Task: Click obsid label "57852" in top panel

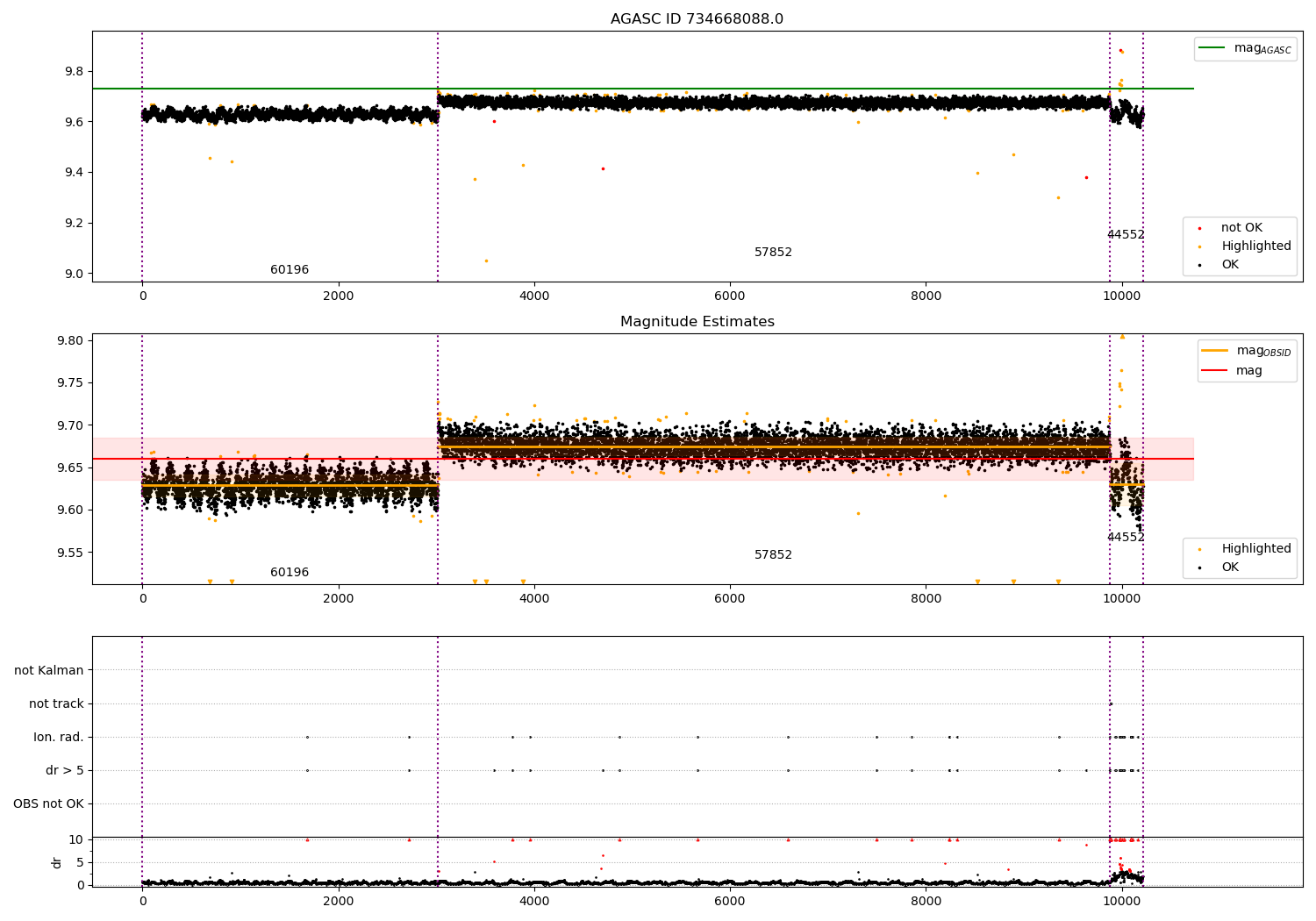Action: coord(773,253)
